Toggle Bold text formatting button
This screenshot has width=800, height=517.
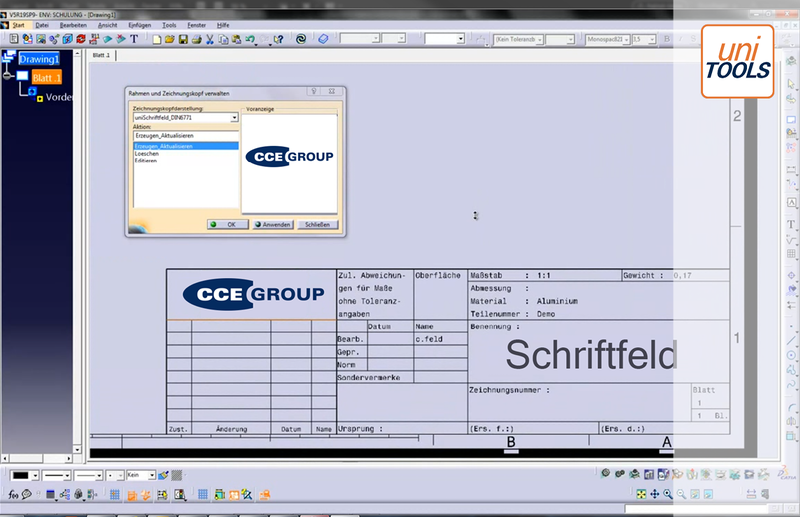(666, 39)
